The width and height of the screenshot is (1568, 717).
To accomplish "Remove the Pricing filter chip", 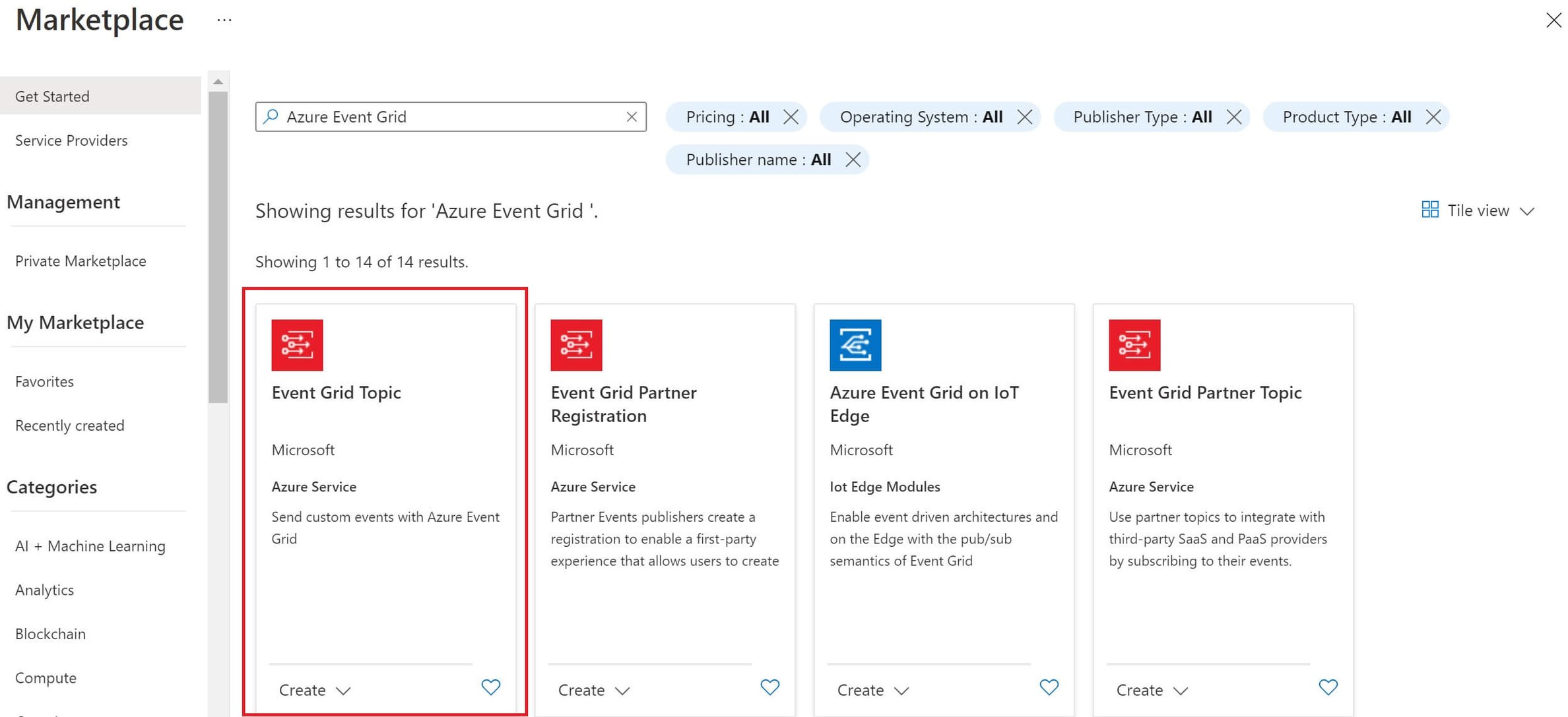I will point(791,117).
